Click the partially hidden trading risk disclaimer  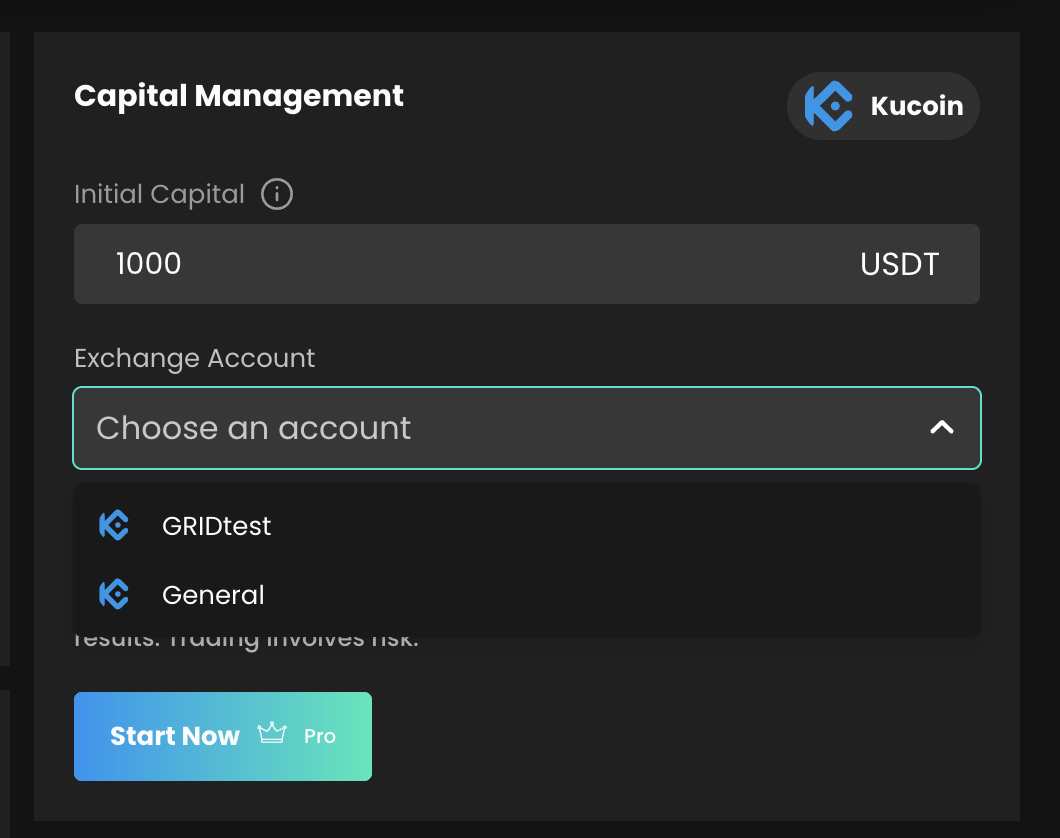246,640
